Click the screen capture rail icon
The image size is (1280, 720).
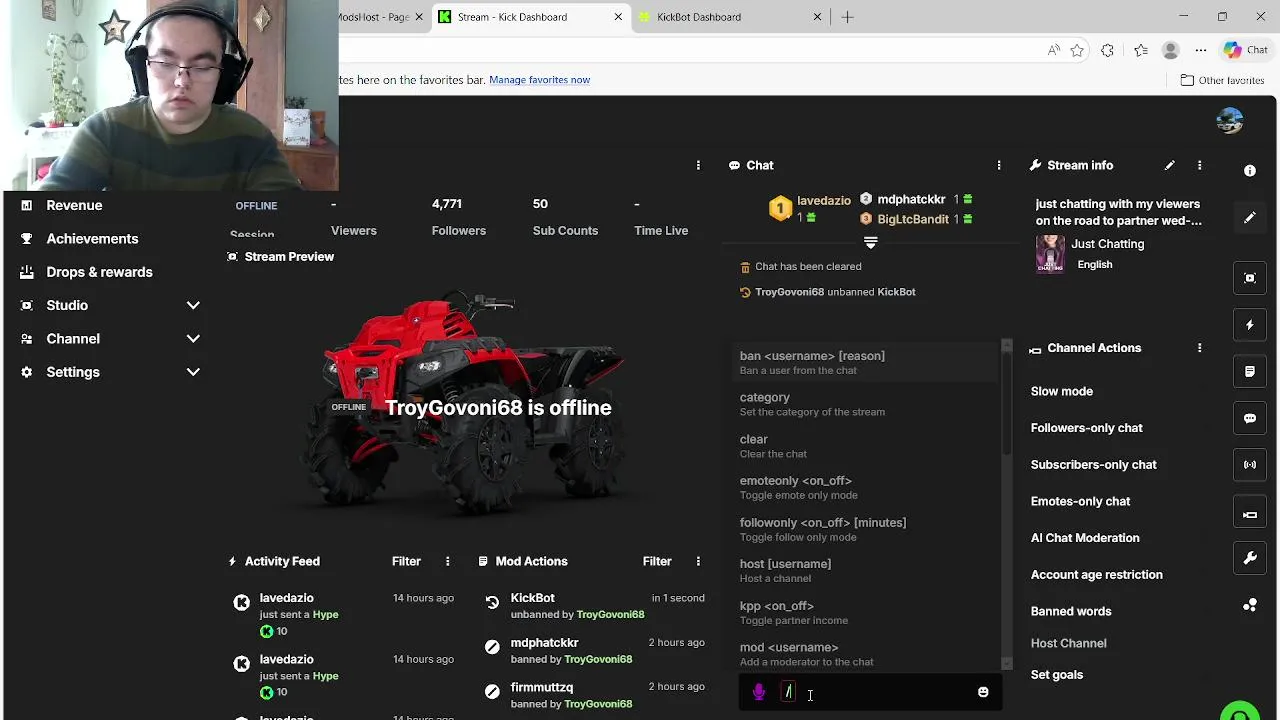point(1249,278)
